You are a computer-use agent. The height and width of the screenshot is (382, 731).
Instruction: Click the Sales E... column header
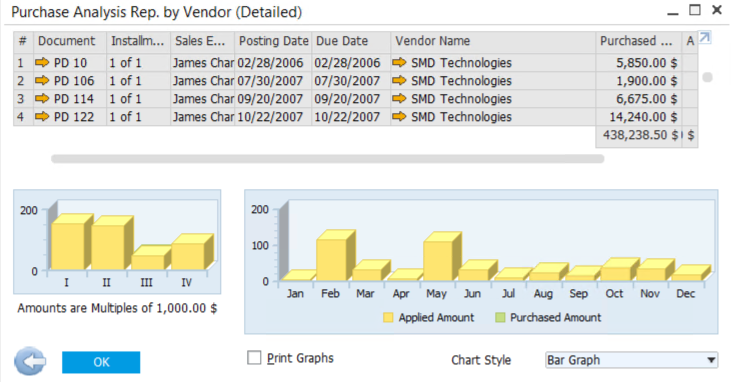202,41
